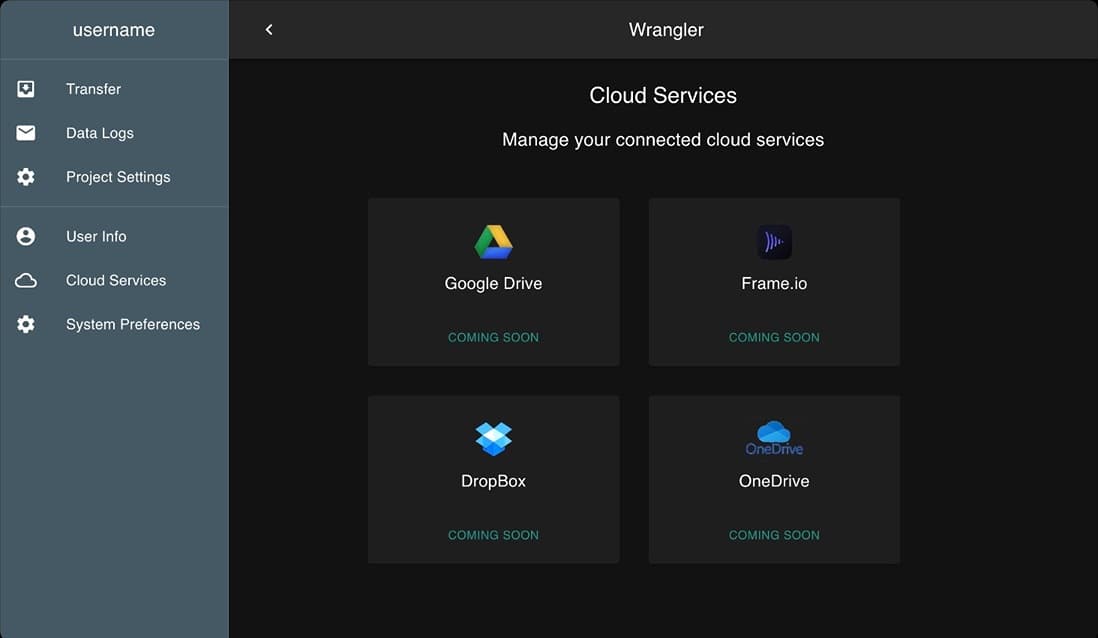Open Data Logs from the sidebar

[x=99, y=133]
